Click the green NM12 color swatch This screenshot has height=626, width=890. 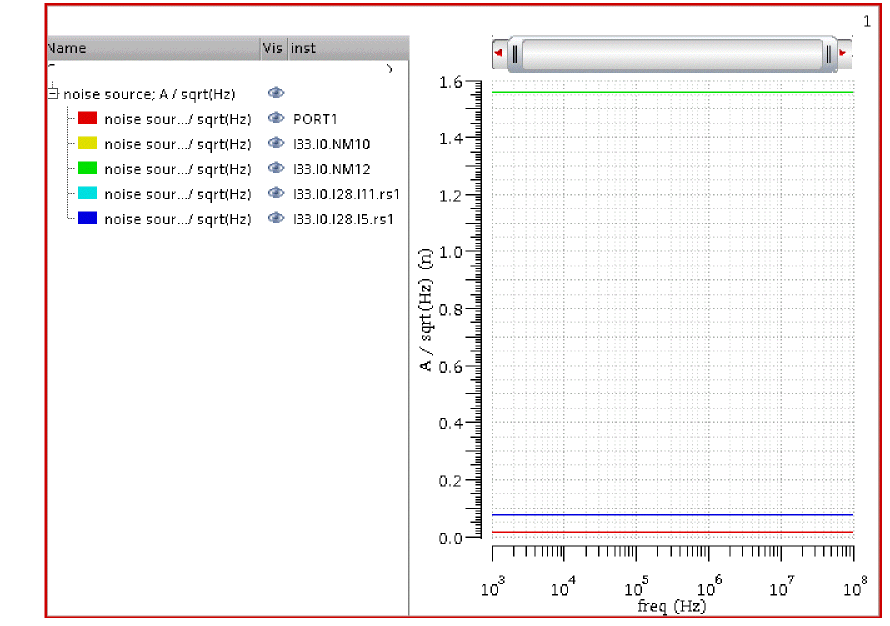click(87, 168)
